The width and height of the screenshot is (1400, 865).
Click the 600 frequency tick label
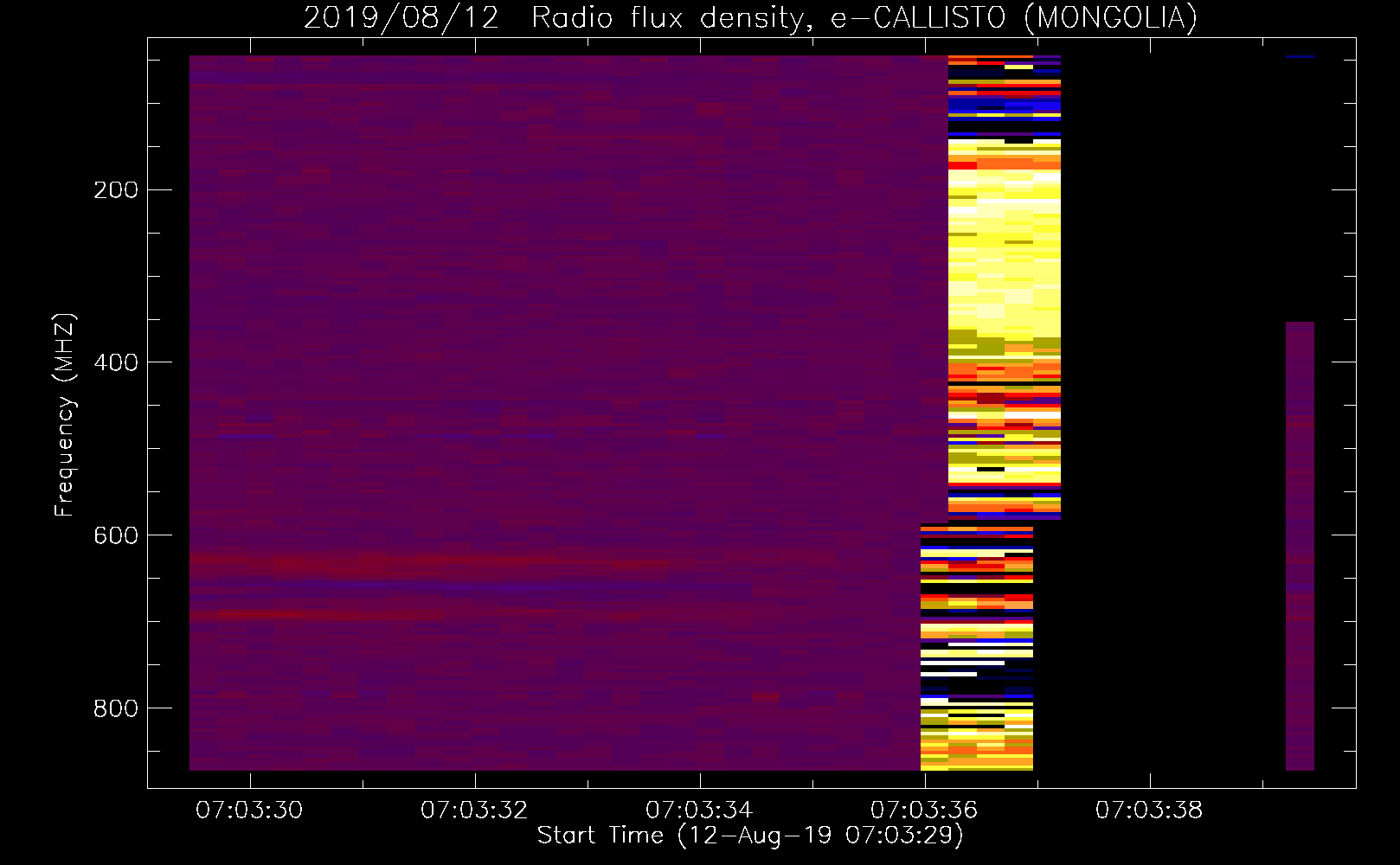point(116,535)
